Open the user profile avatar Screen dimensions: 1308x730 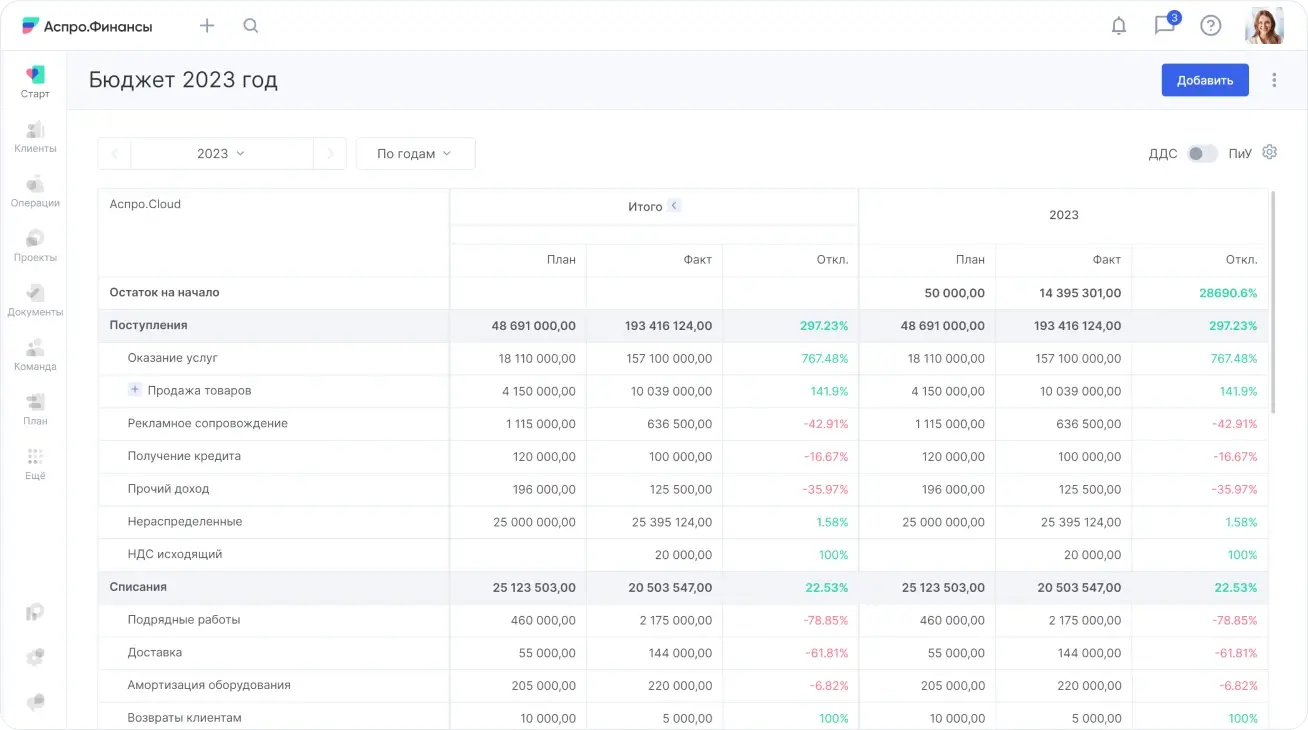click(x=1264, y=26)
